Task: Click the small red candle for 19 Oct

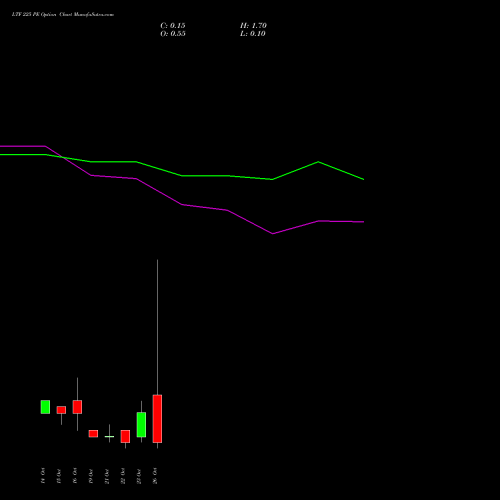Action: click(93, 434)
